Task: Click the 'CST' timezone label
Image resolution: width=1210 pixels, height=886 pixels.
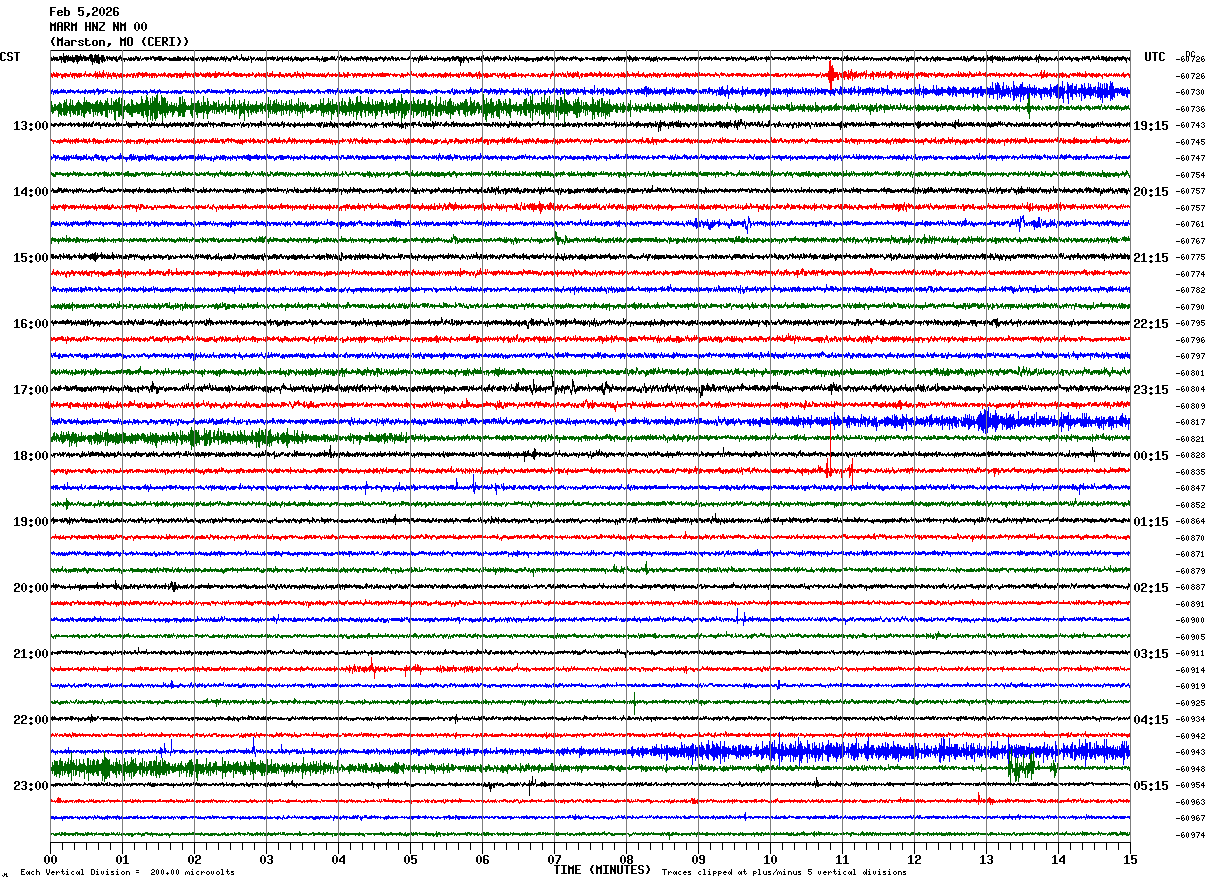Action: (x=10, y=57)
